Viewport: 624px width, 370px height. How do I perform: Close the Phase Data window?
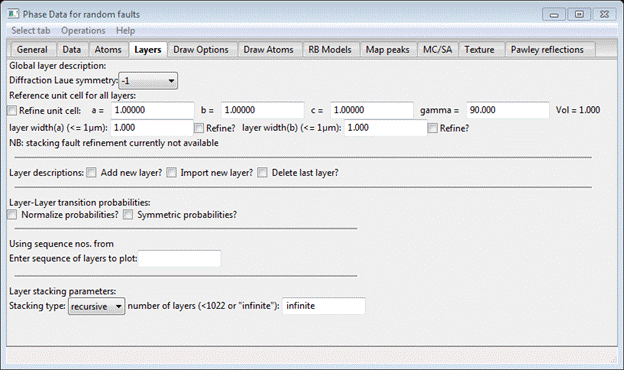pyautogui.click(x=604, y=15)
